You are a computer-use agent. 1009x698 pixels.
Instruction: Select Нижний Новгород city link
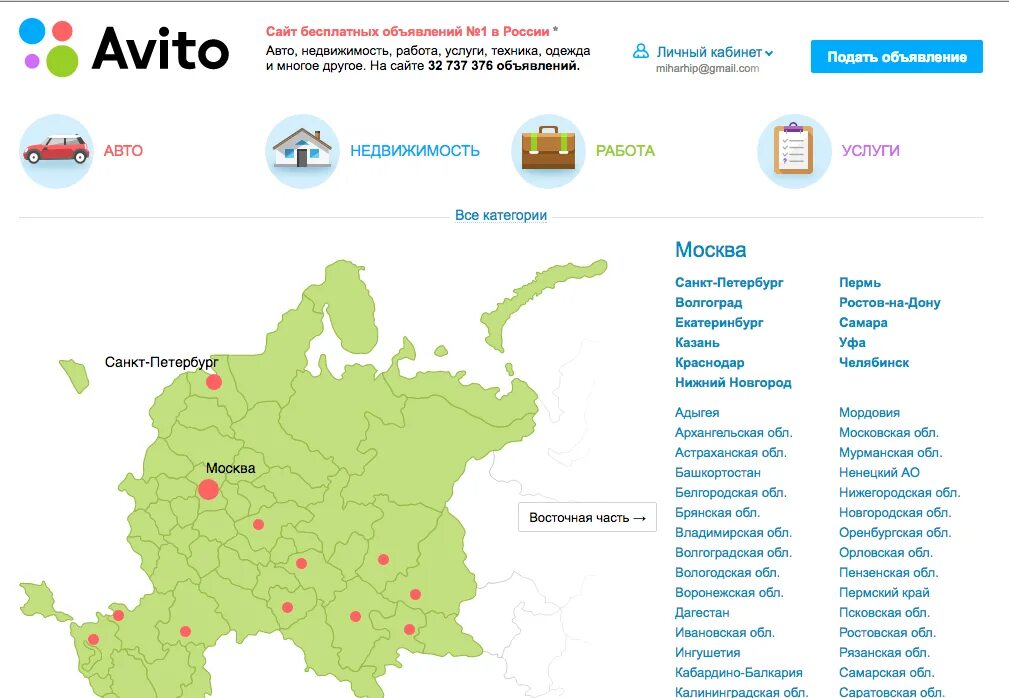pos(733,382)
